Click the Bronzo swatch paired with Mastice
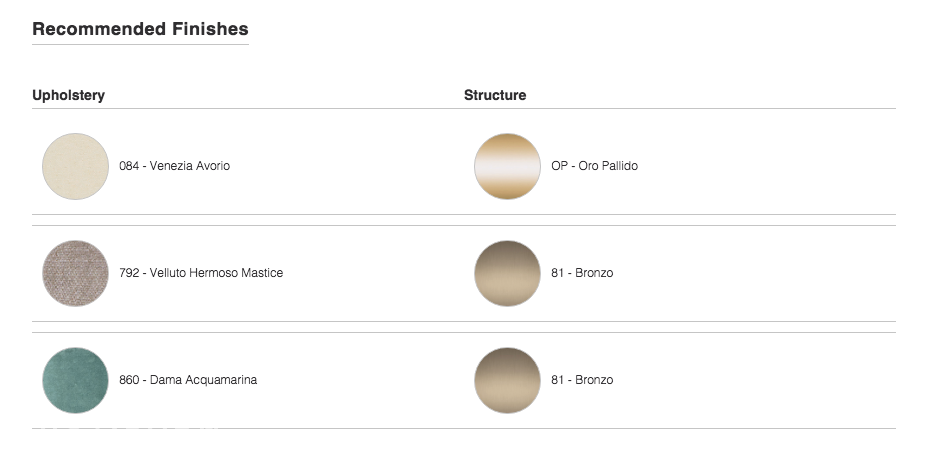The width and height of the screenshot is (938, 464). tap(507, 273)
